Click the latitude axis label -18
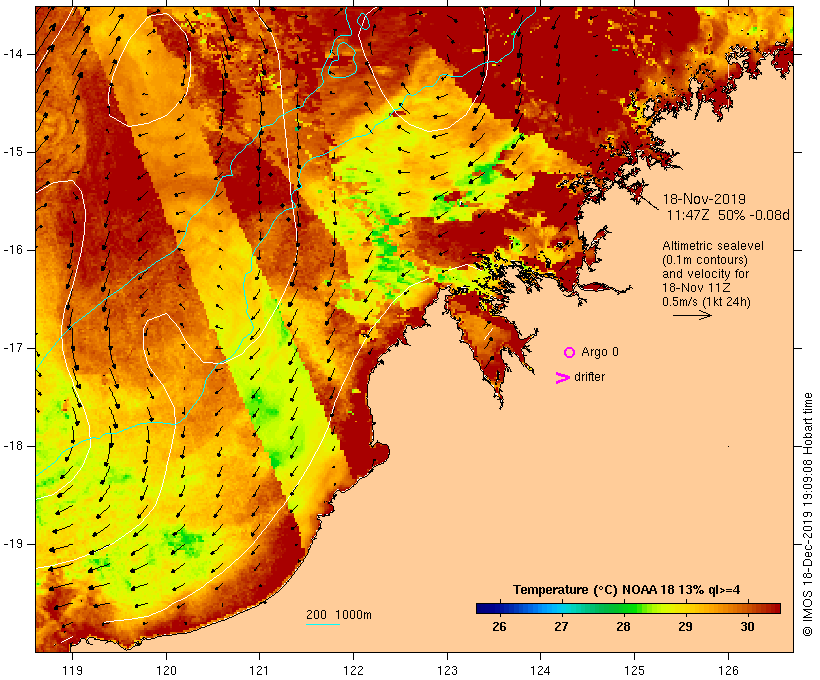The height and width of the screenshot is (680, 820). point(13,446)
